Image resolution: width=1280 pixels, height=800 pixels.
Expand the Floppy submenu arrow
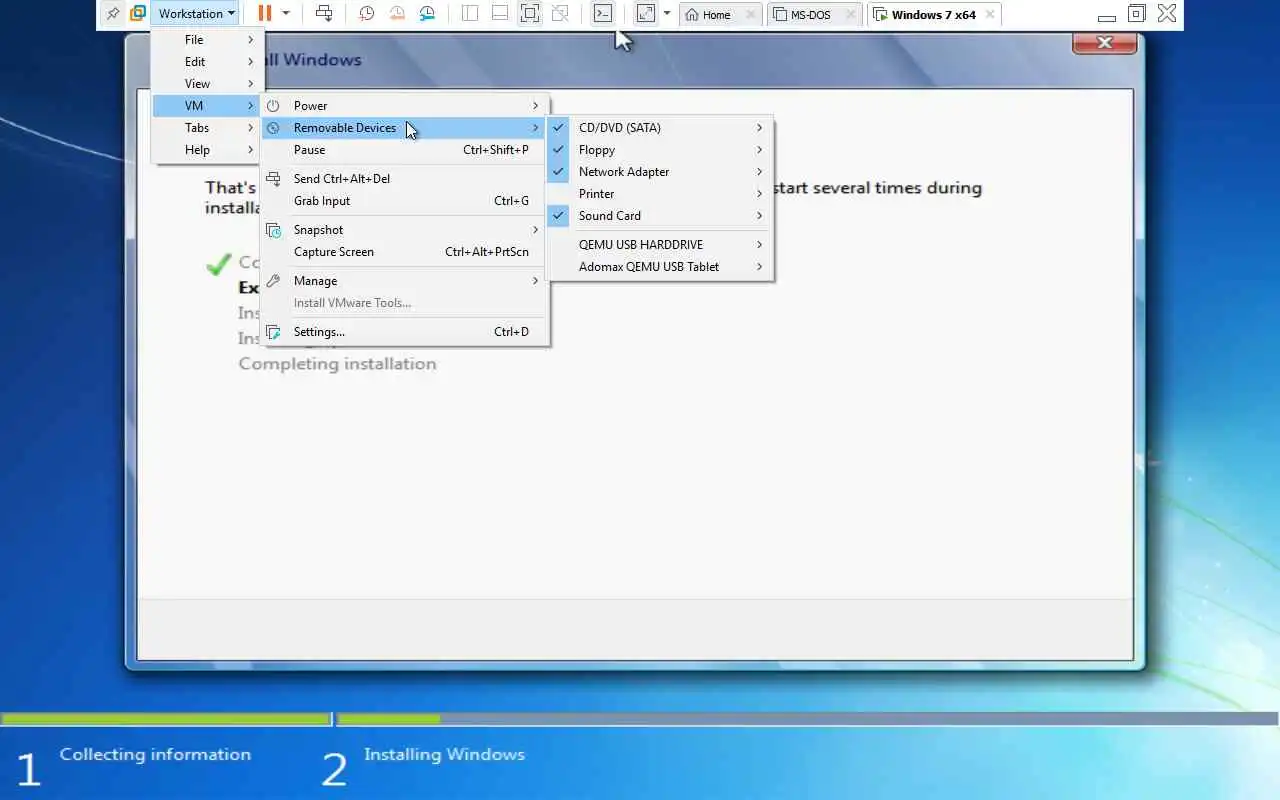(x=760, y=150)
